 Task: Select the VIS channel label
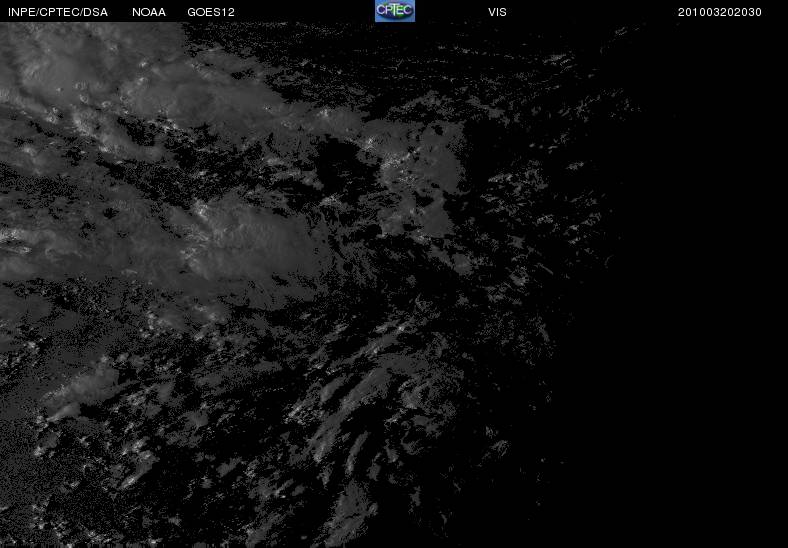tap(497, 12)
